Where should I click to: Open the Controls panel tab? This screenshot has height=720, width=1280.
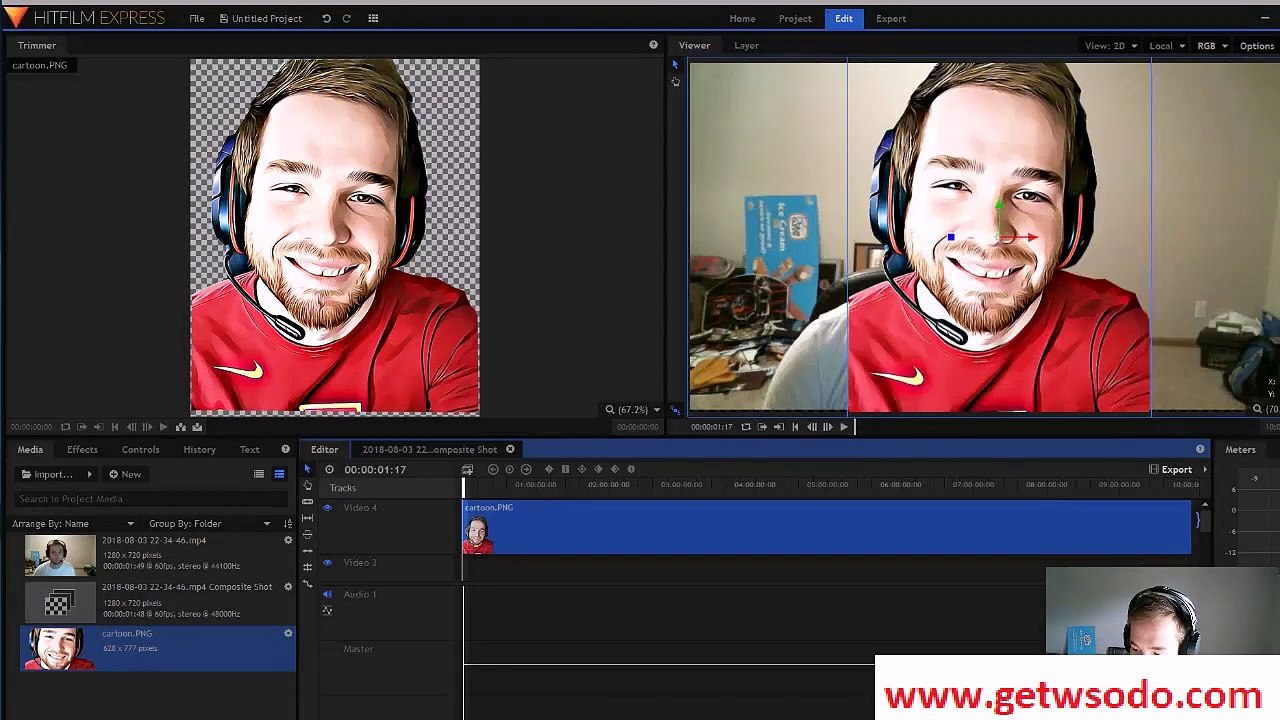[x=140, y=449]
